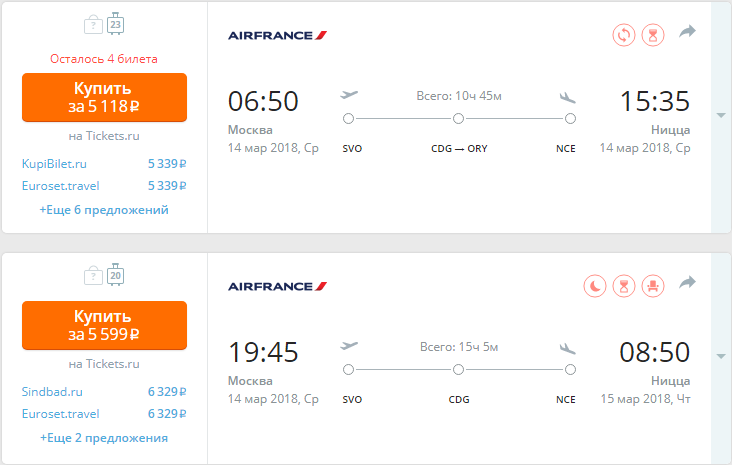Buy ticket for 5 599 rubles
The width and height of the screenshot is (732, 465).
coord(104,325)
